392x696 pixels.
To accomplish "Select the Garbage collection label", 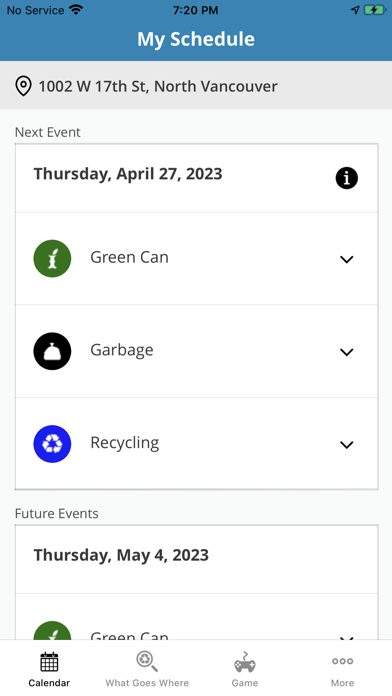I will click(x=122, y=350).
